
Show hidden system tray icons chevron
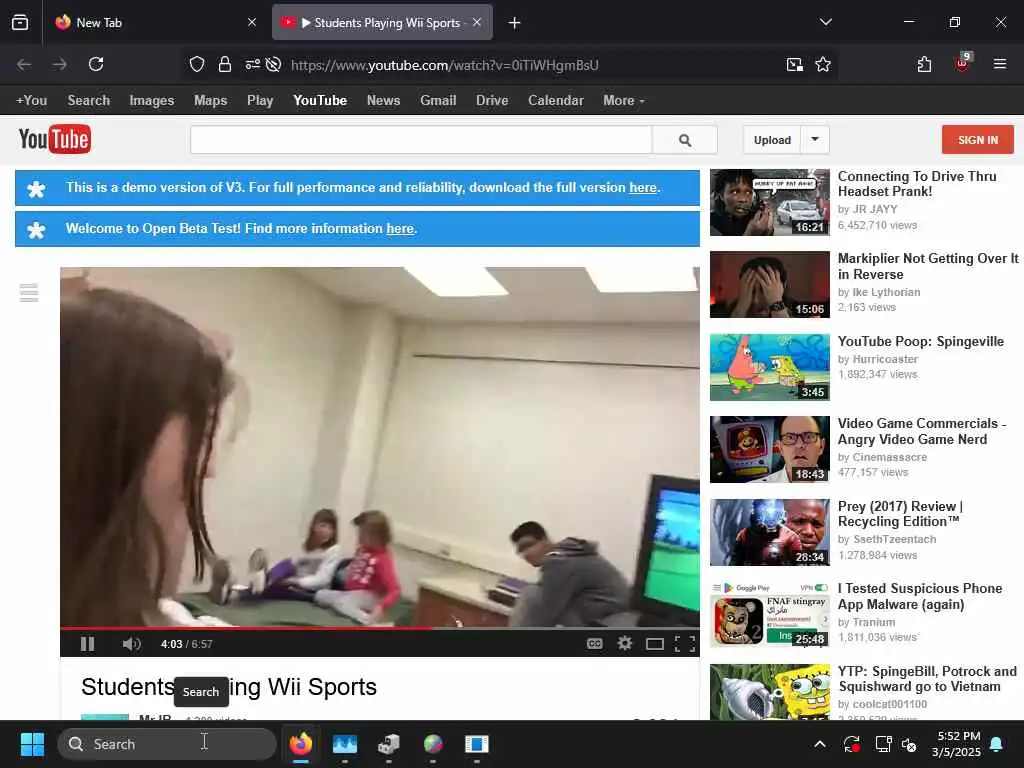(820, 744)
